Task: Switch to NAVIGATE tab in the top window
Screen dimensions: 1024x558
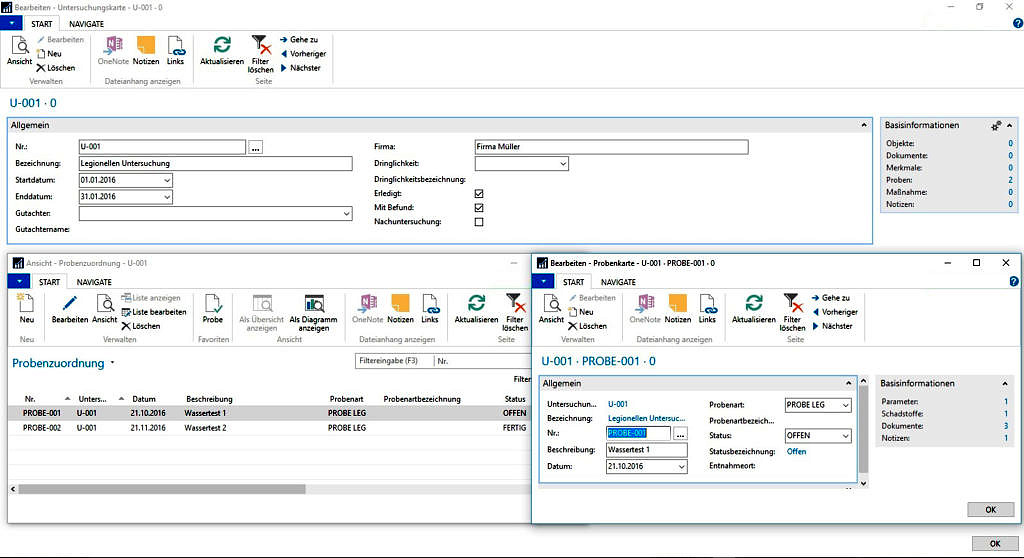Action: (x=86, y=23)
